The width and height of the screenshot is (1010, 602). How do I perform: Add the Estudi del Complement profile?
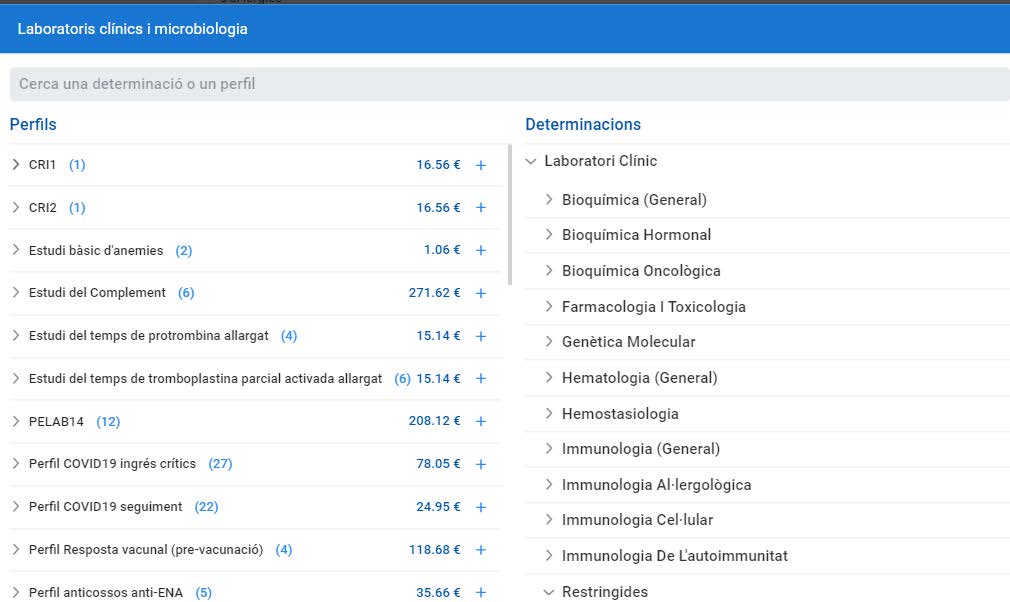pos(481,293)
